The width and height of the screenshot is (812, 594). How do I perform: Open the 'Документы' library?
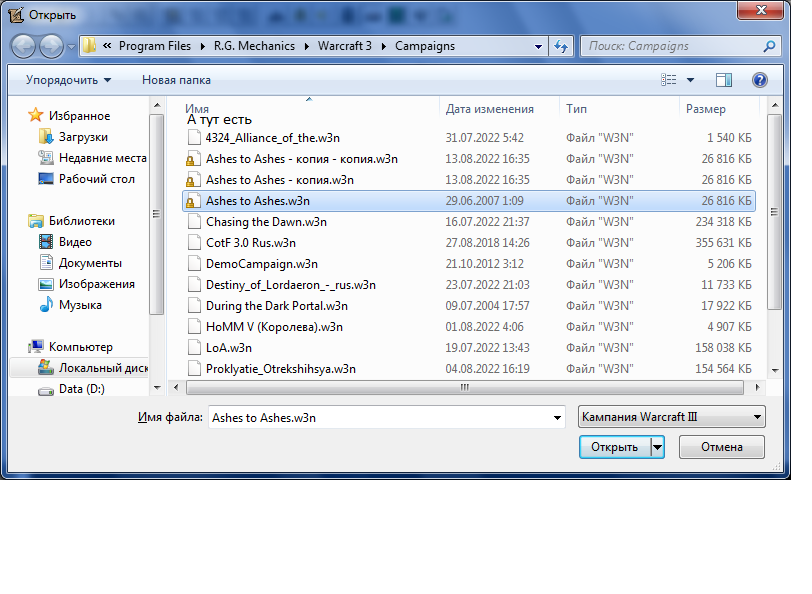pyautogui.click(x=90, y=263)
